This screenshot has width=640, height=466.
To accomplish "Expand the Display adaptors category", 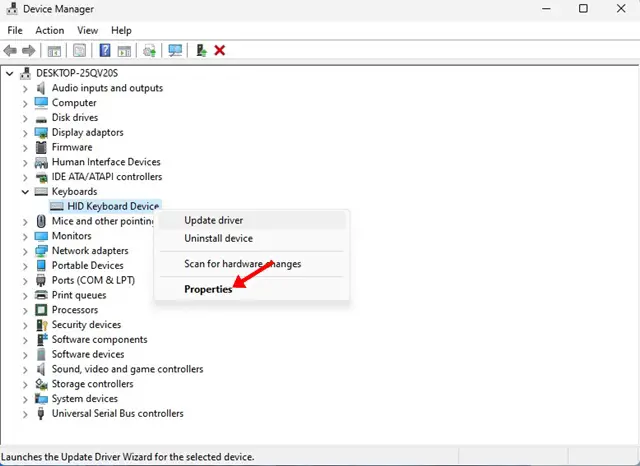I will pyautogui.click(x=25, y=133).
